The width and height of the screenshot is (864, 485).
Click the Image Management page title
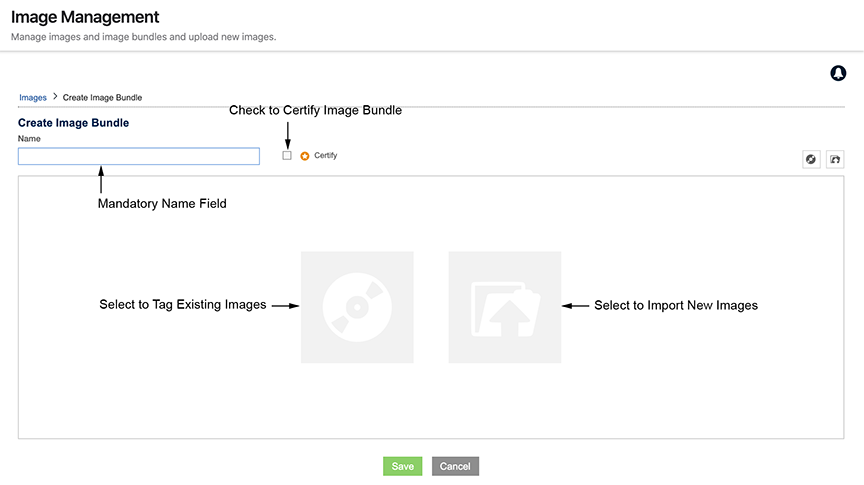85,17
